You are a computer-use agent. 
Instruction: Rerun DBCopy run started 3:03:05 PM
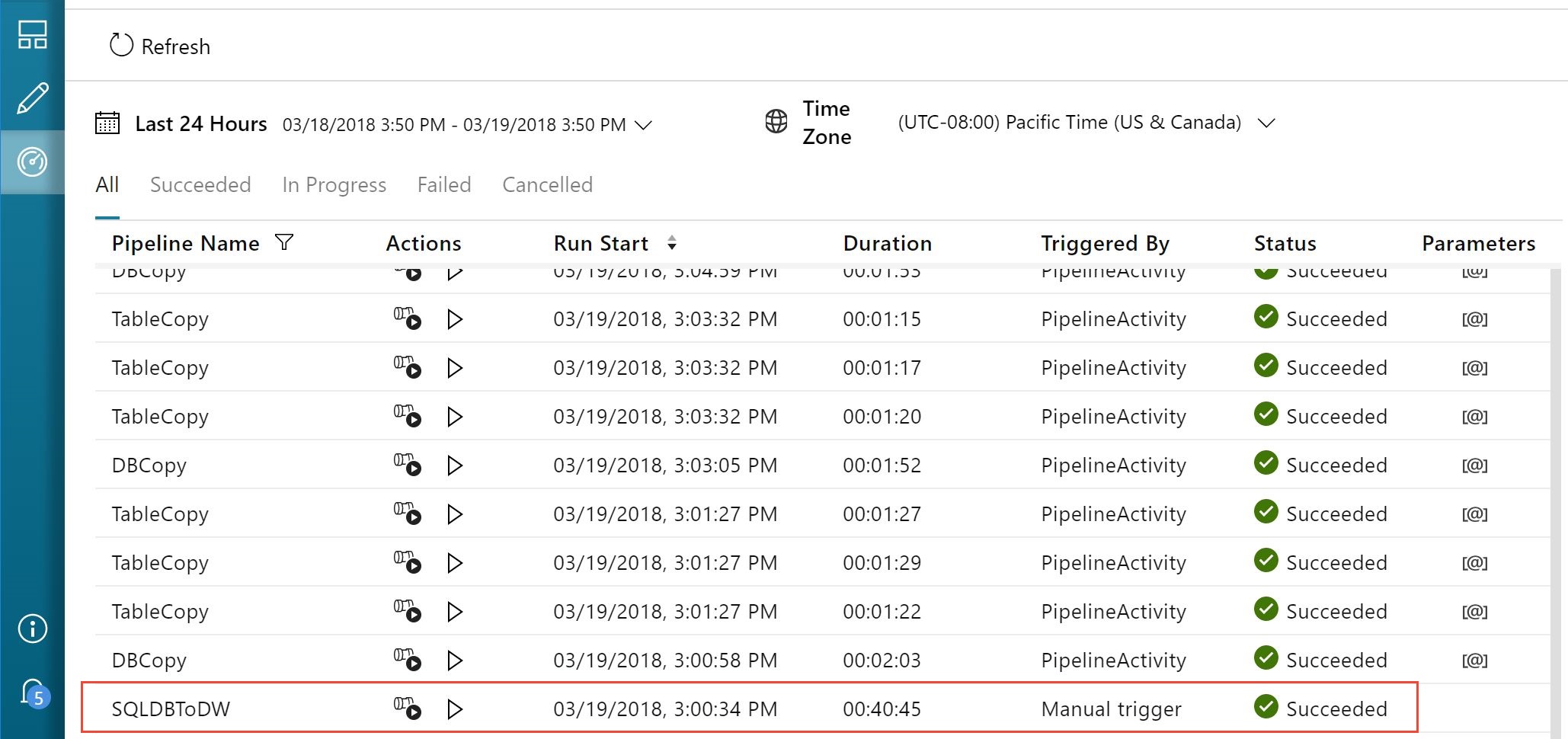[x=455, y=465]
